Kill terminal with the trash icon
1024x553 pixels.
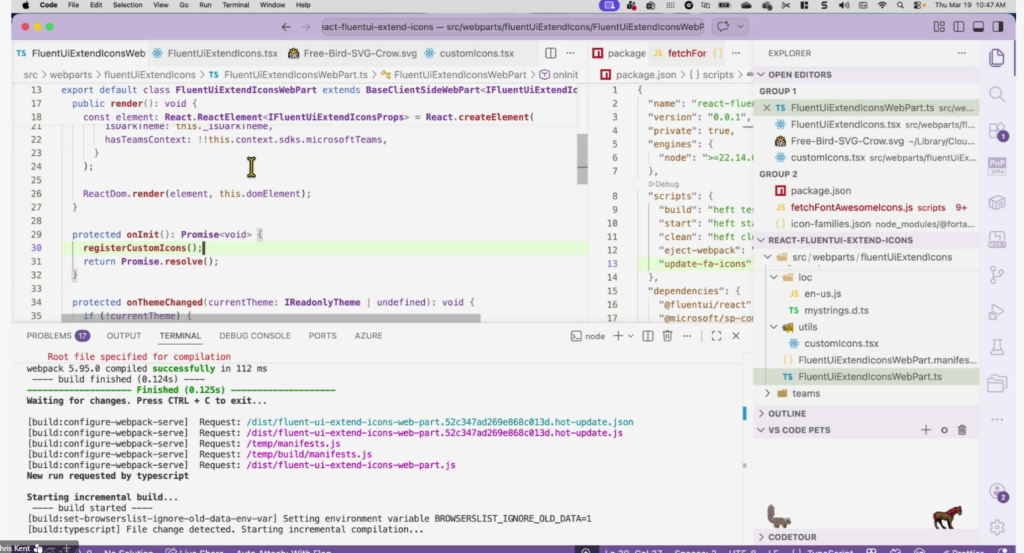[x=665, y=336]
